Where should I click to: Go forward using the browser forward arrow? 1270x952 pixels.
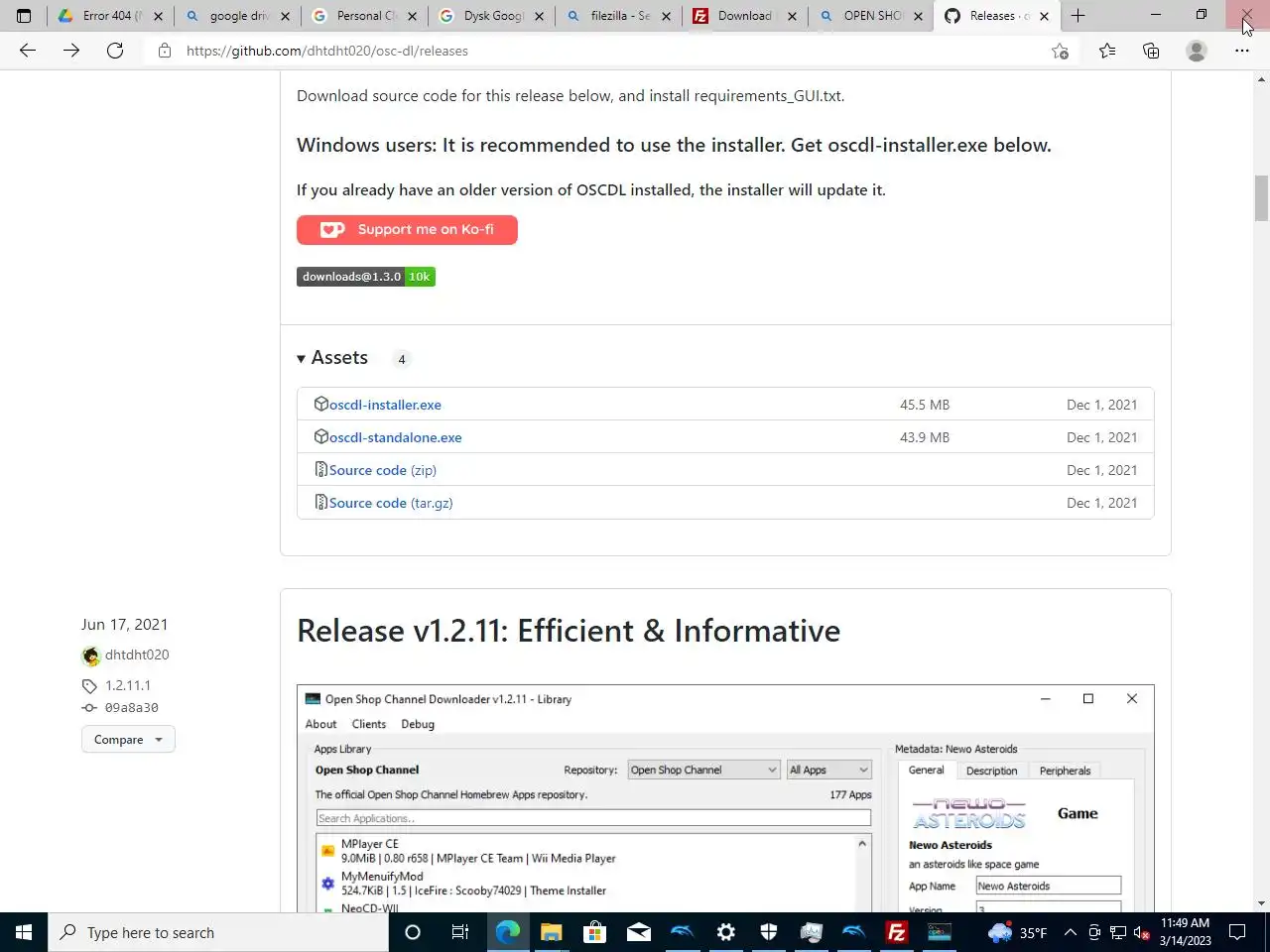coord(71,51)
